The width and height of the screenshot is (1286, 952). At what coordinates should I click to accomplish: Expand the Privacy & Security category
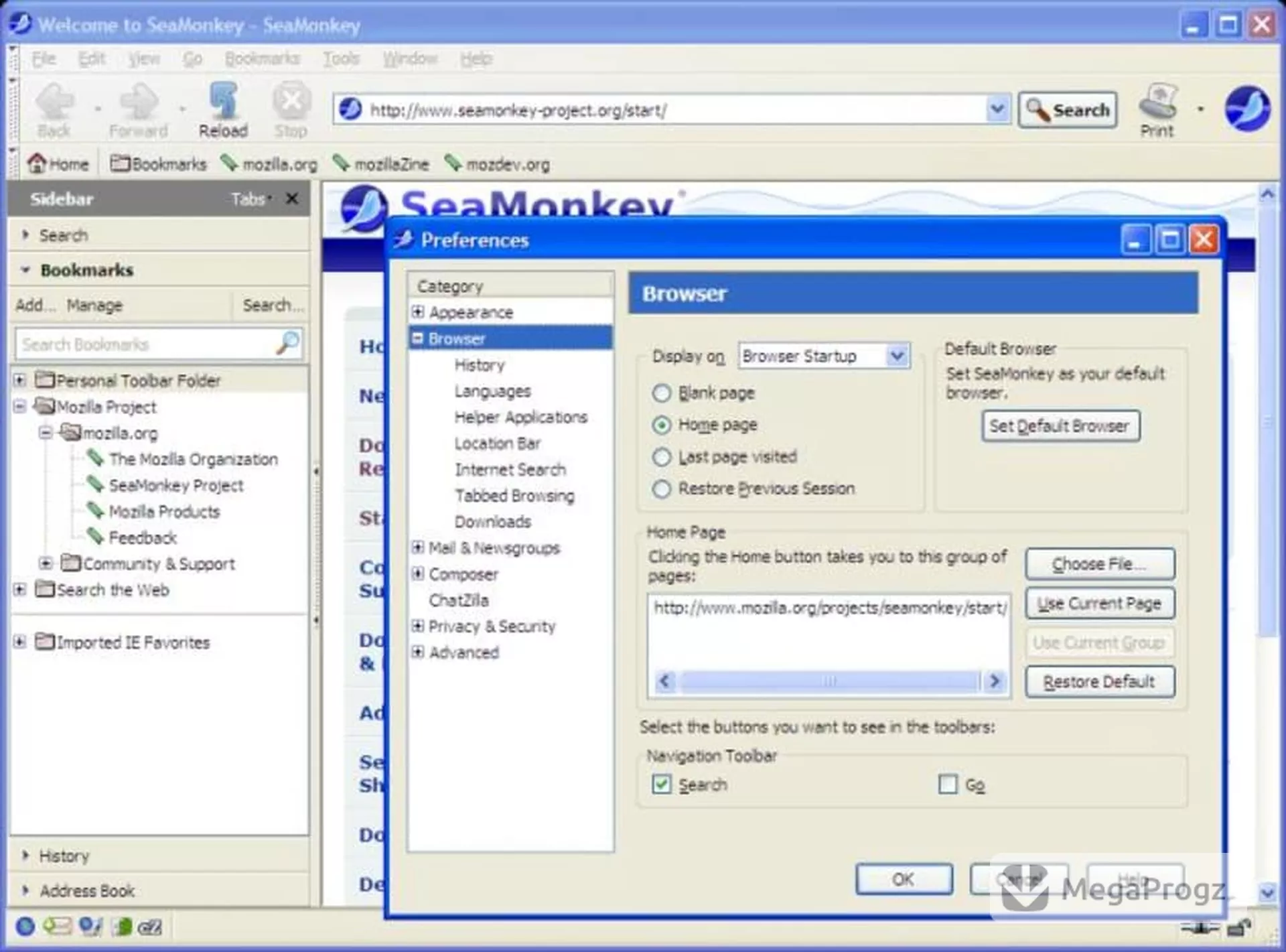pos(418,626)
